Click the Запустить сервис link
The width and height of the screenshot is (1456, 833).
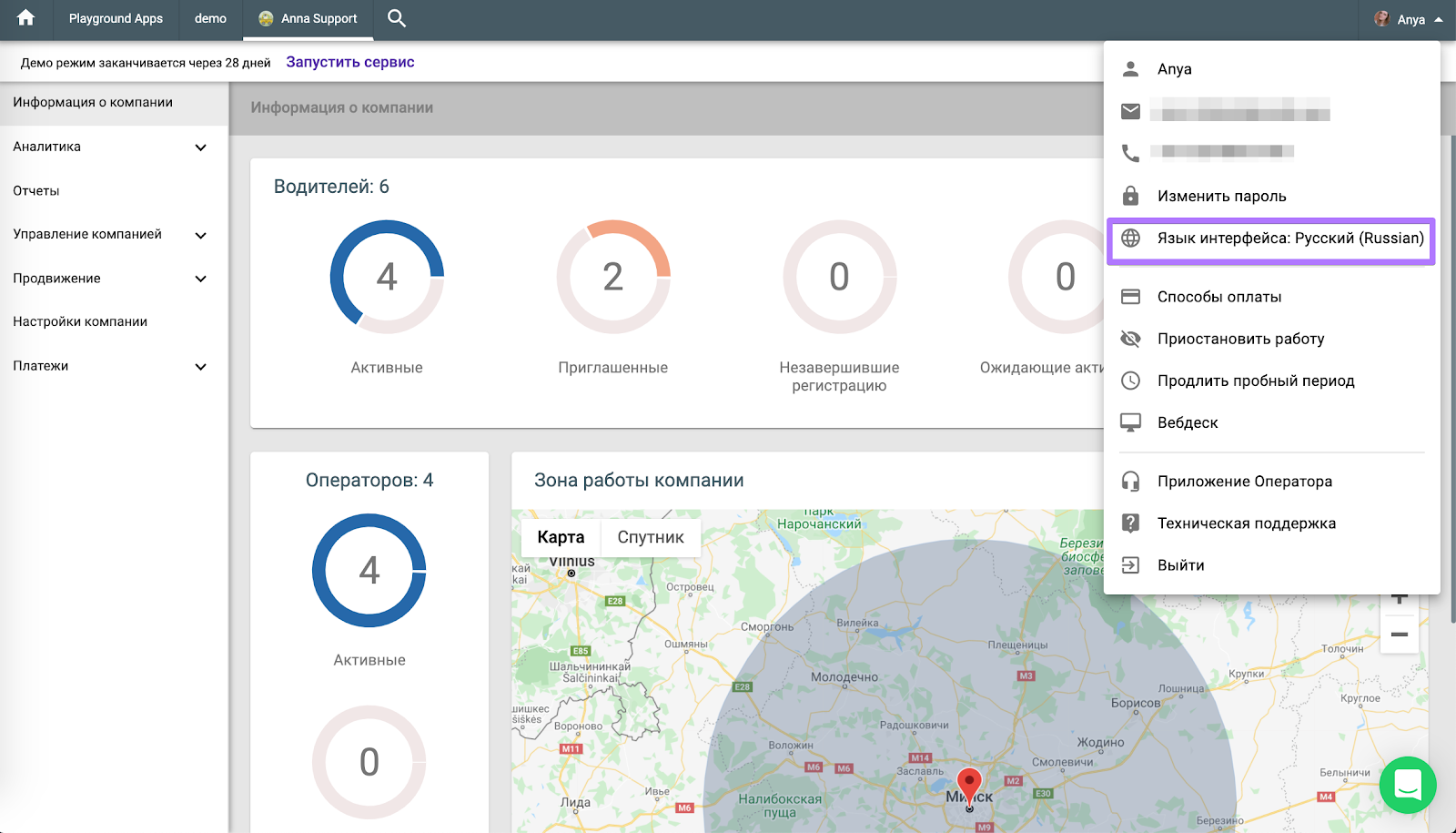[x=350, y=62]
